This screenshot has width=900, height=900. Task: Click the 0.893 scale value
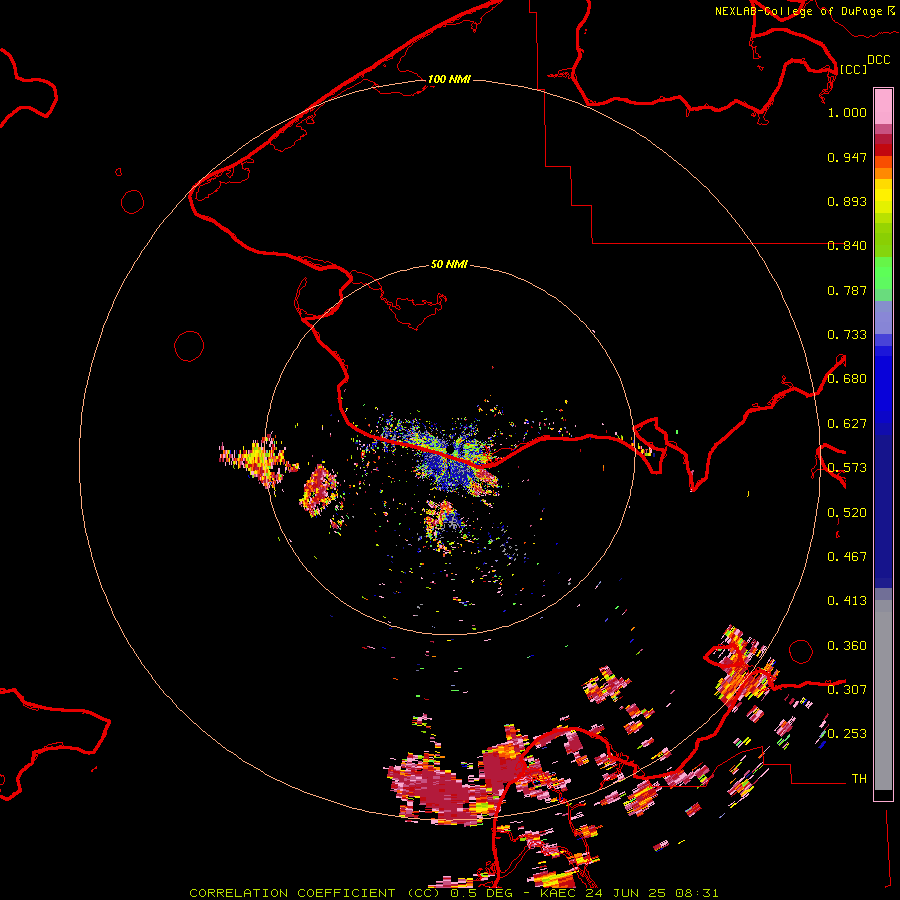847,201
